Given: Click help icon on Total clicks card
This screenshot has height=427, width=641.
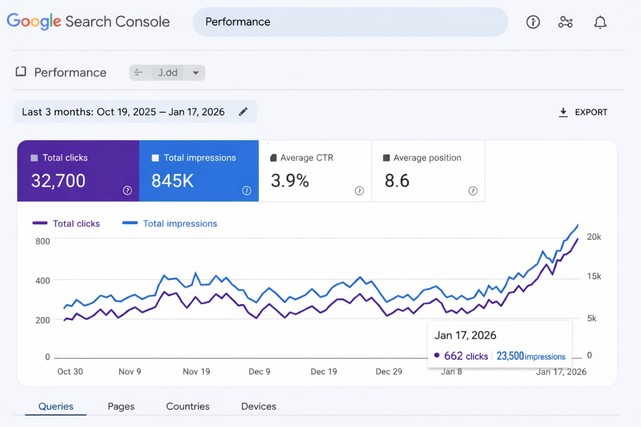Looking at the screenshot, I should pyautogui.click(x=127, y=190).
